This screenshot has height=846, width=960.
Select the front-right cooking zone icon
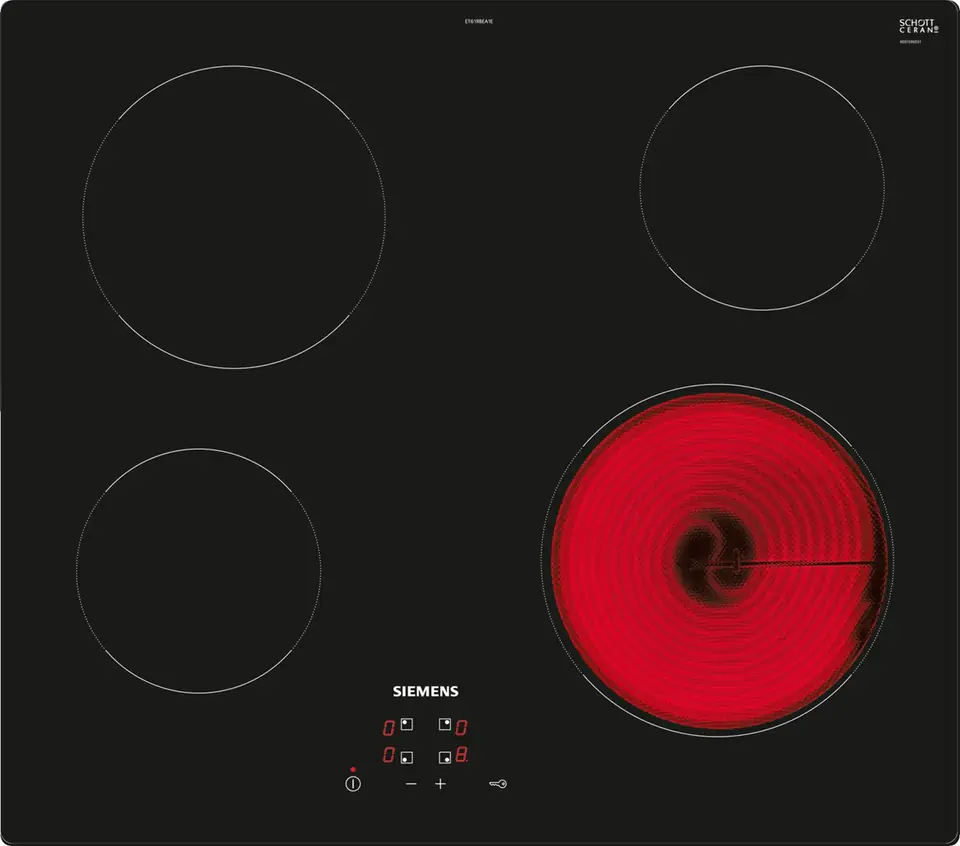(444, 757)
